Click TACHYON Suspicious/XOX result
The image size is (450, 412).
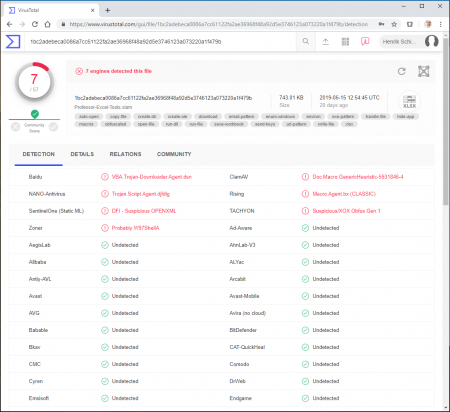[x=346, y=211]
